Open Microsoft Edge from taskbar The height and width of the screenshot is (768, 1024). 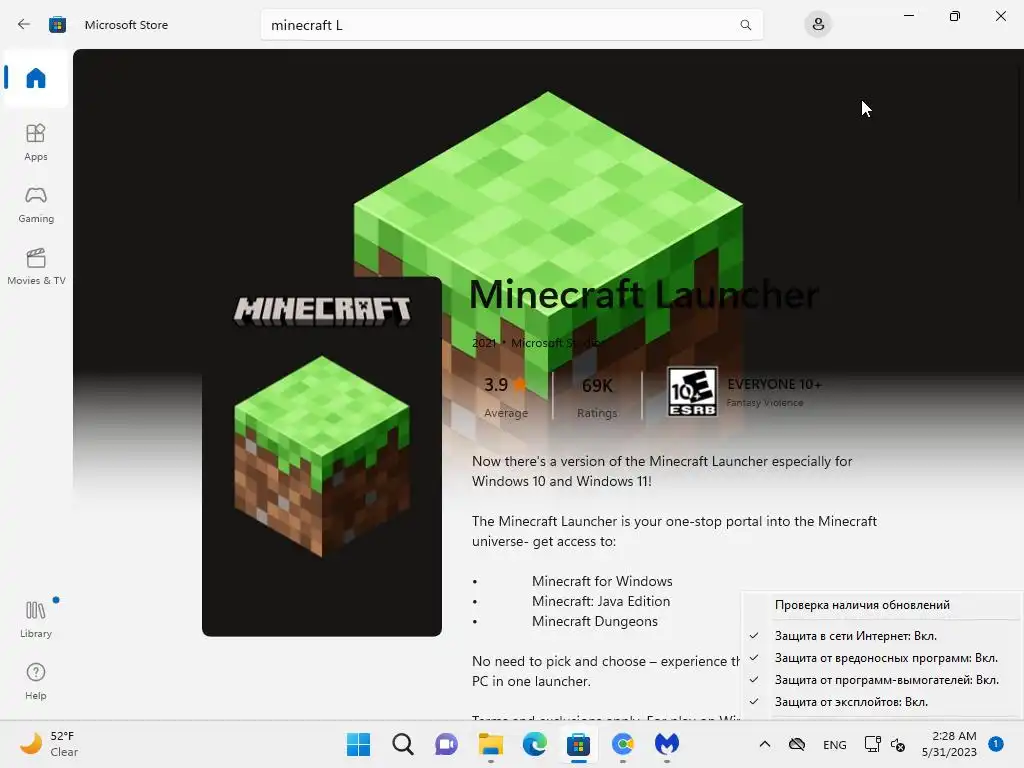tap(534, 744)
